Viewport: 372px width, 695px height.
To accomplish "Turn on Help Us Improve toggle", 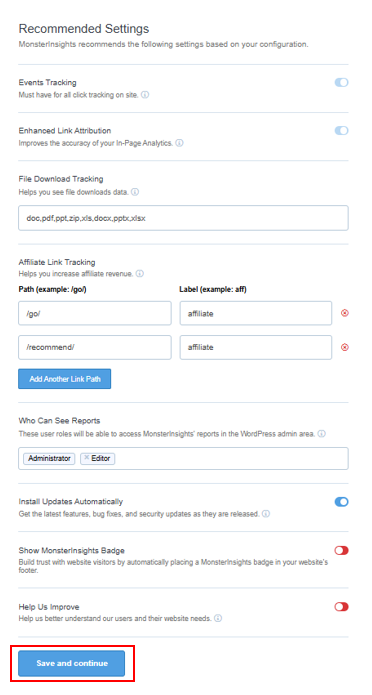I will pyautogui.click(x=341, y=607).
